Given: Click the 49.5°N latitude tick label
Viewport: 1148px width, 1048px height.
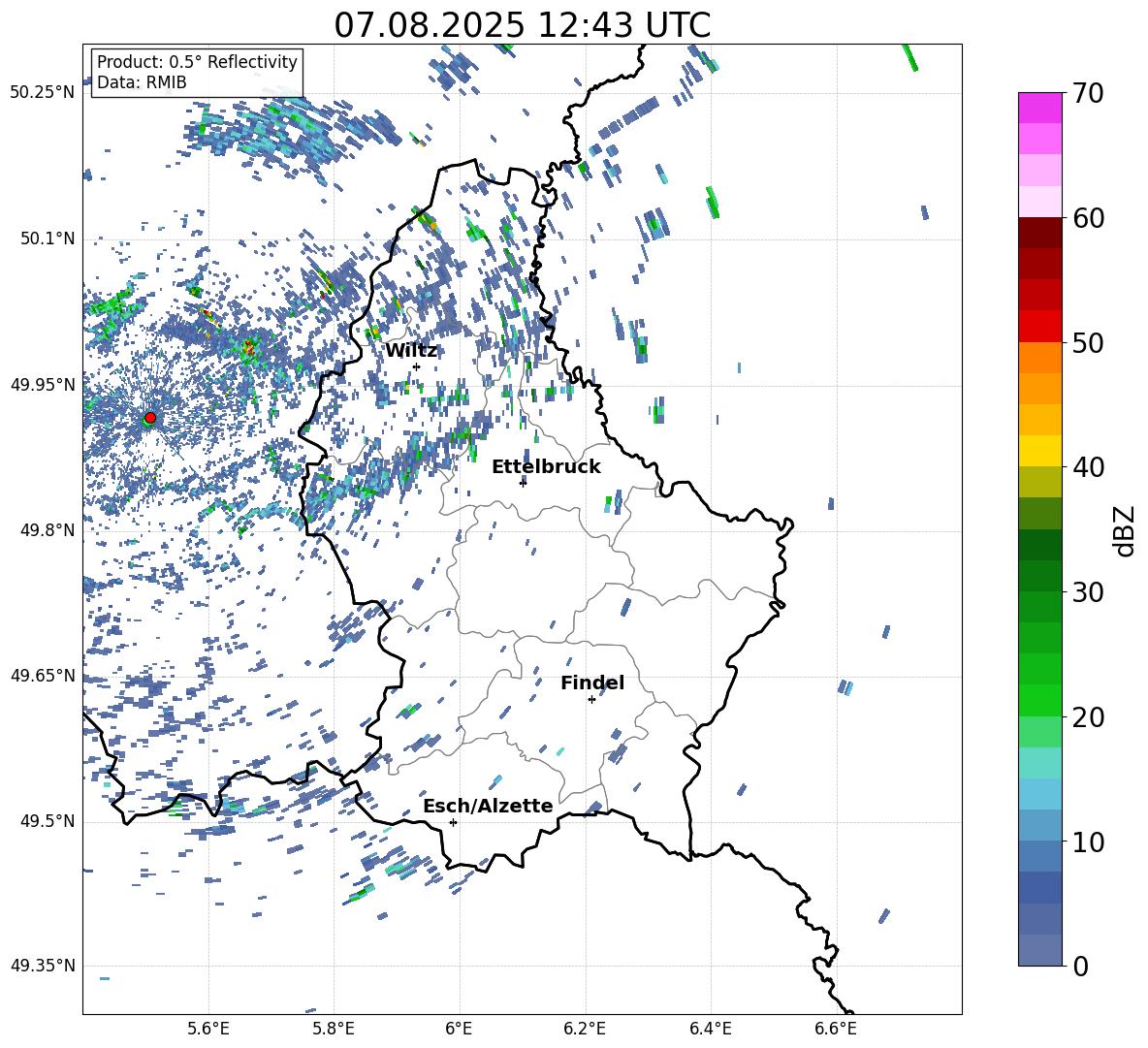Looking at the screenshot, I should coord(47,821).
